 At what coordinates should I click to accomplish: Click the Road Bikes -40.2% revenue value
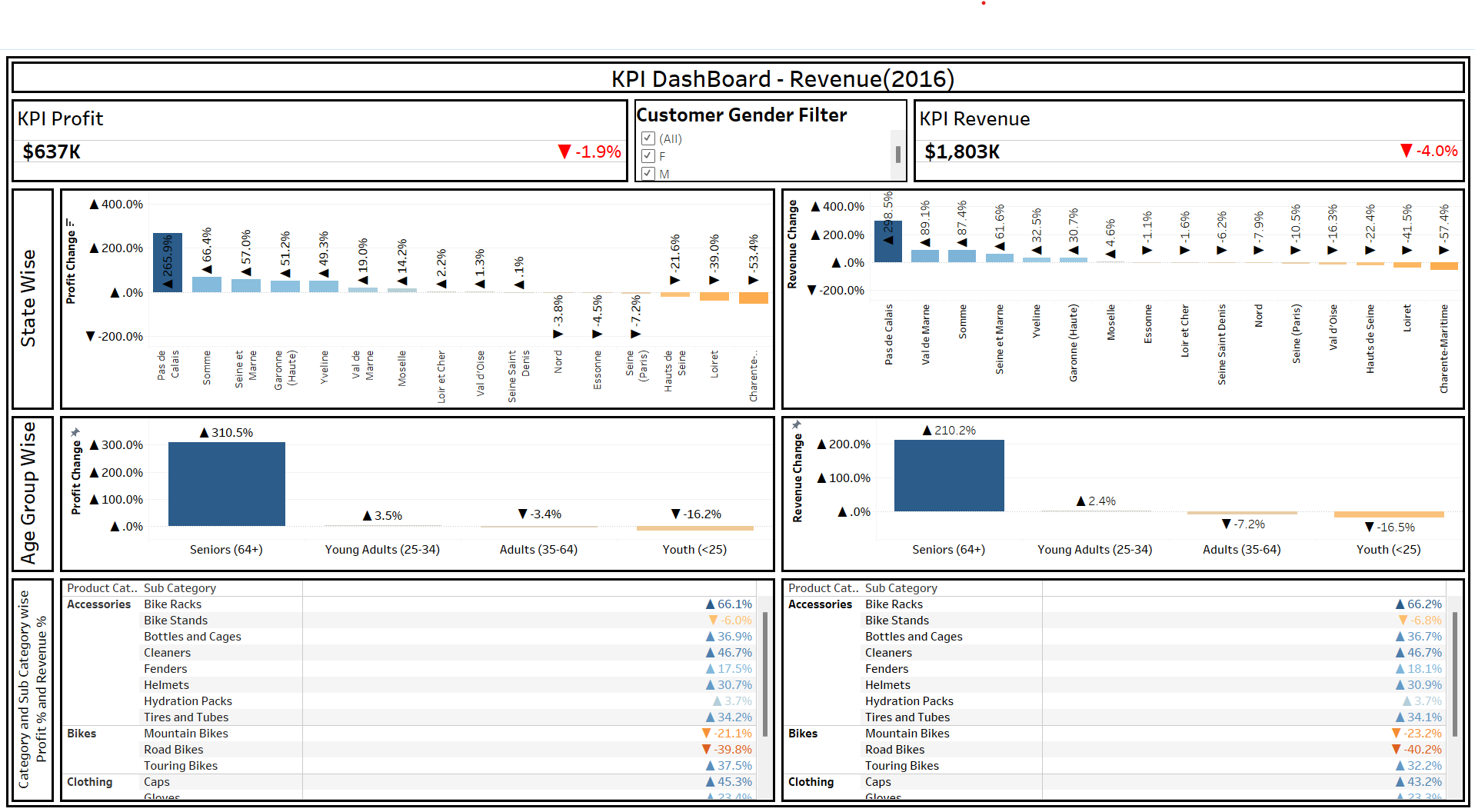[1417, 750]
